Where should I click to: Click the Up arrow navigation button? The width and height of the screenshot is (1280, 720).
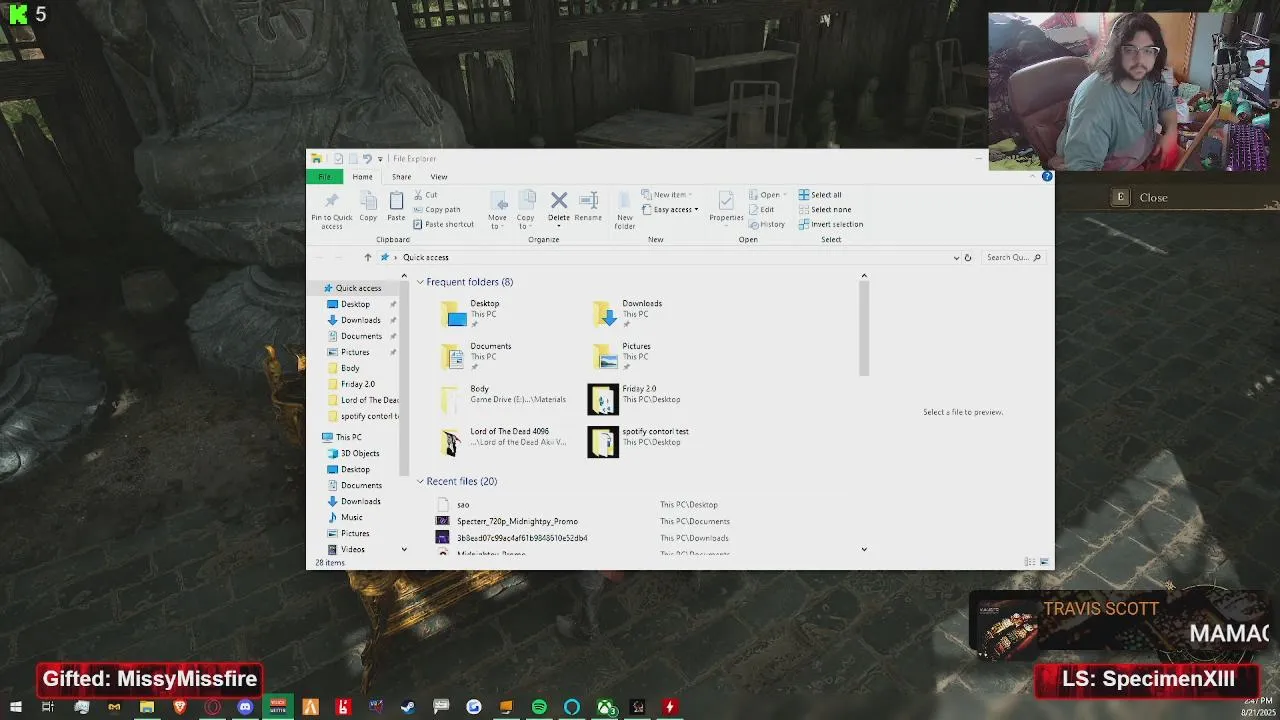pos(367,257)
